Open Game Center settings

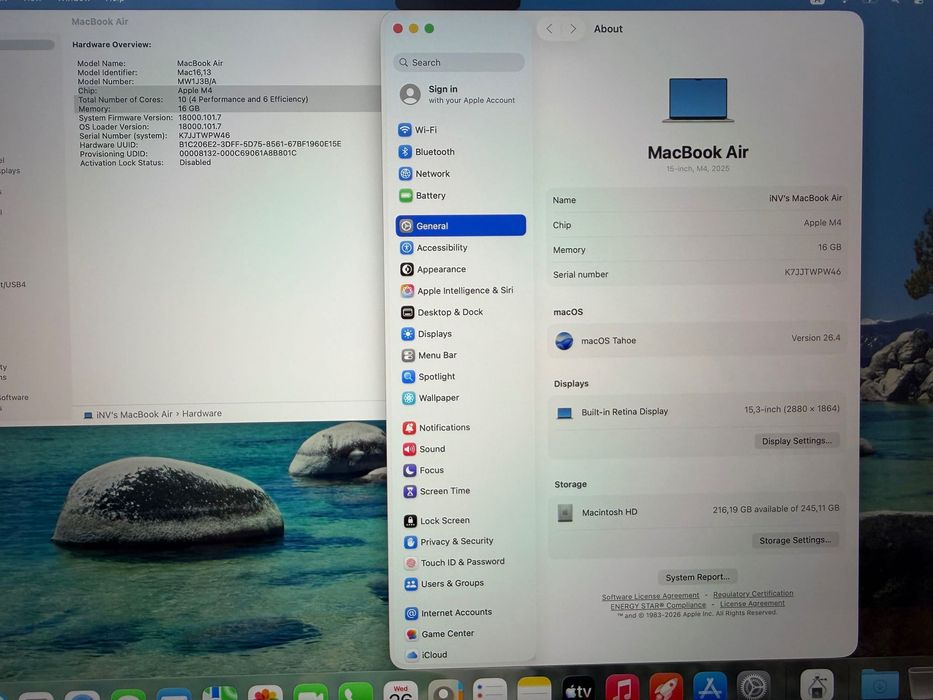[x=440, y=634]
